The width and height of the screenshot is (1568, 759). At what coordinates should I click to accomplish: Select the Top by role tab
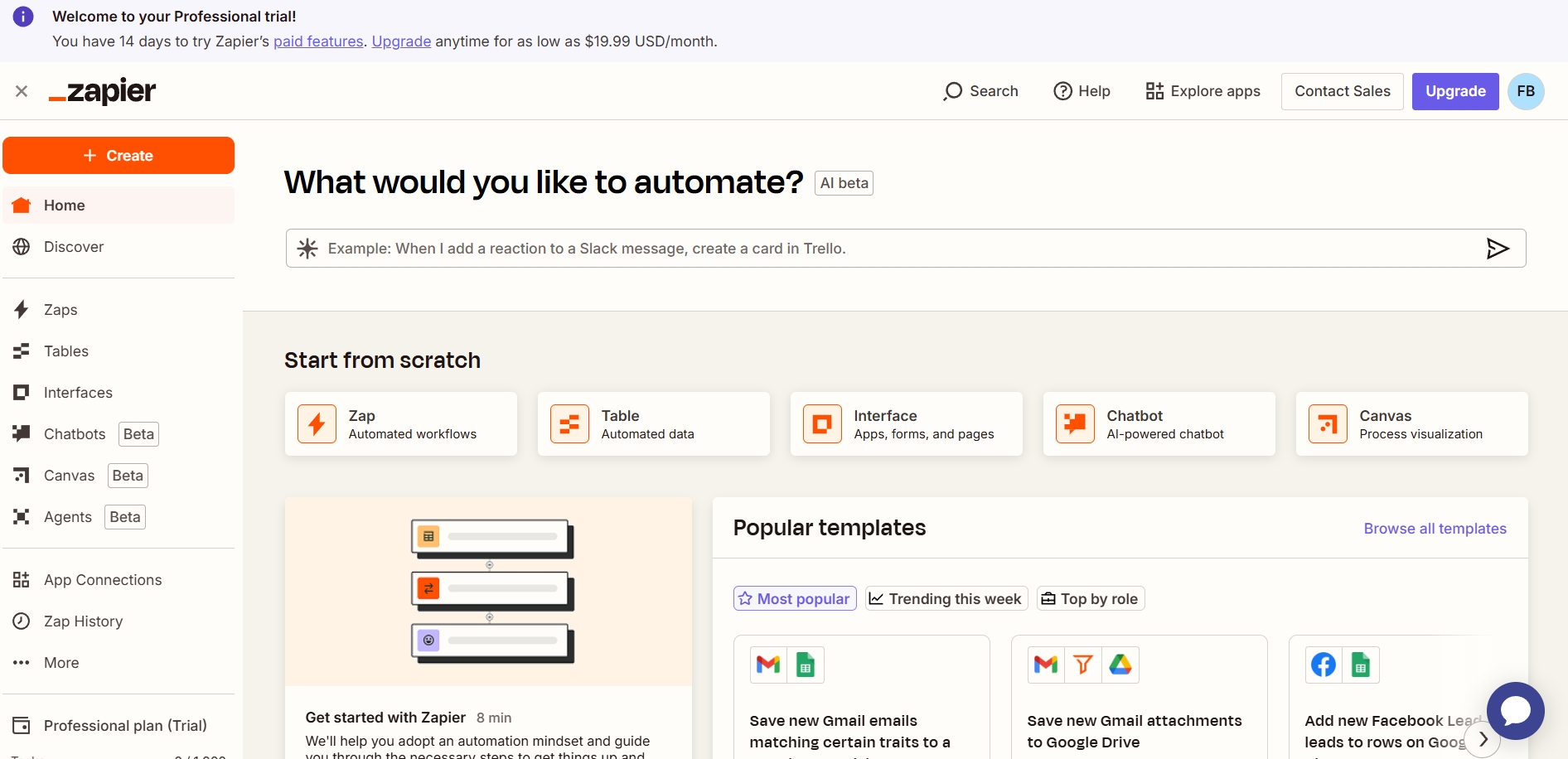1091,598
